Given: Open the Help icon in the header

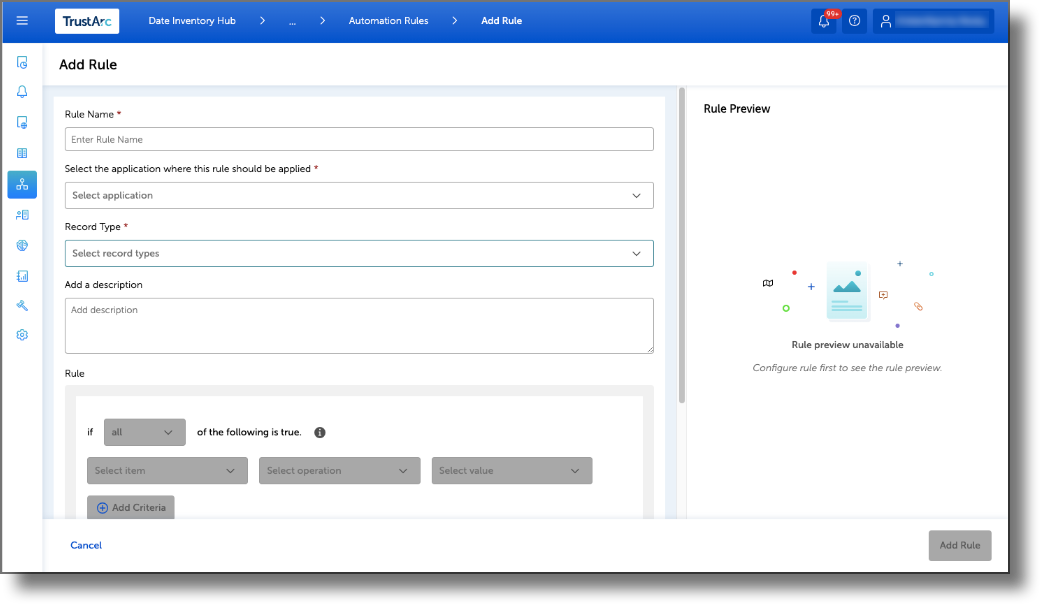Looking at the screenshot, I should (854, 20).
